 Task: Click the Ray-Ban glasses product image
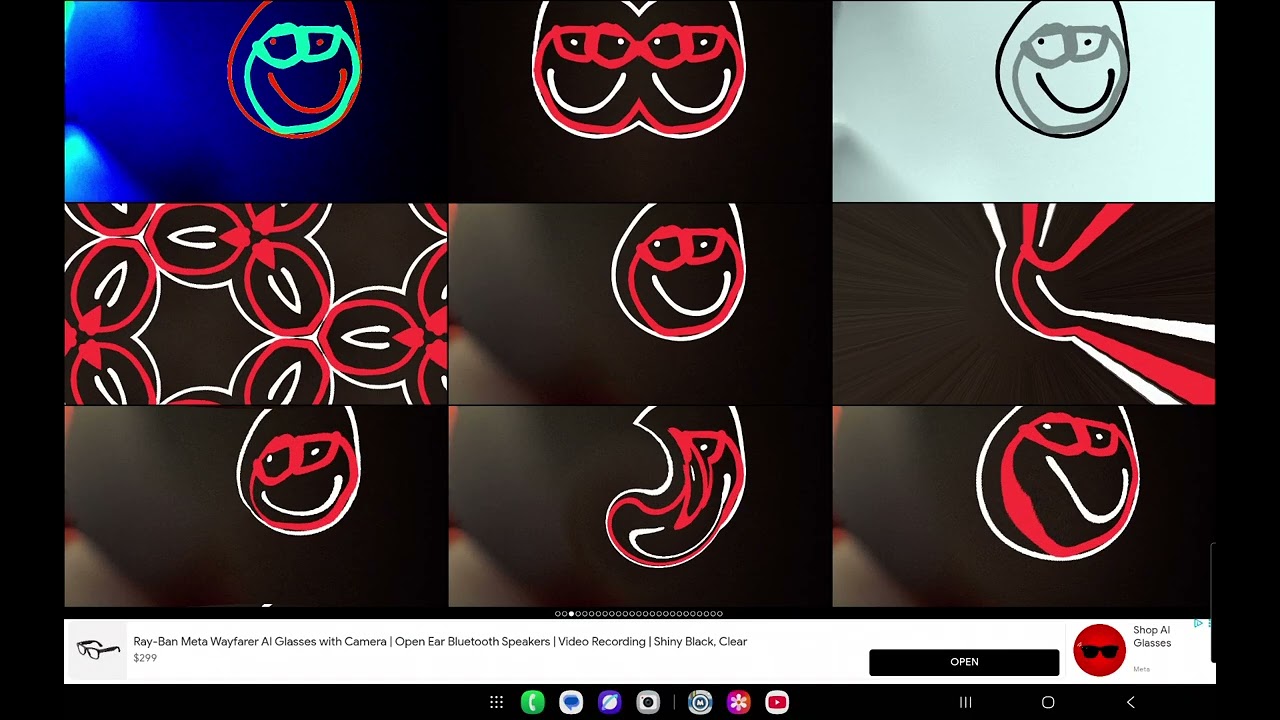click(x=98, y=650)
